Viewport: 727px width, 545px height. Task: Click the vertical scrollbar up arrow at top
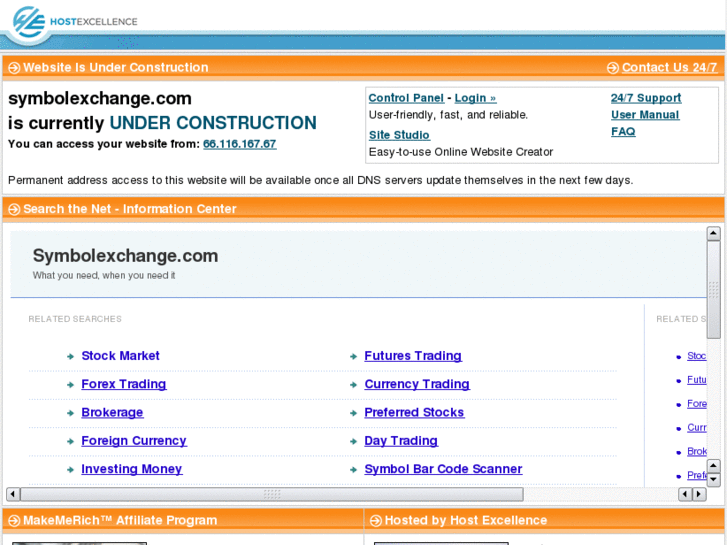tap(714, 233)
